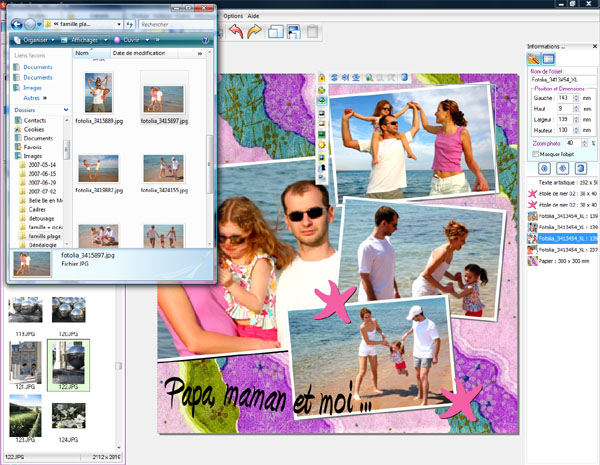Expand the Autres favorites links
Viewport: 600px width, 465px height.
tap(35, 98)
